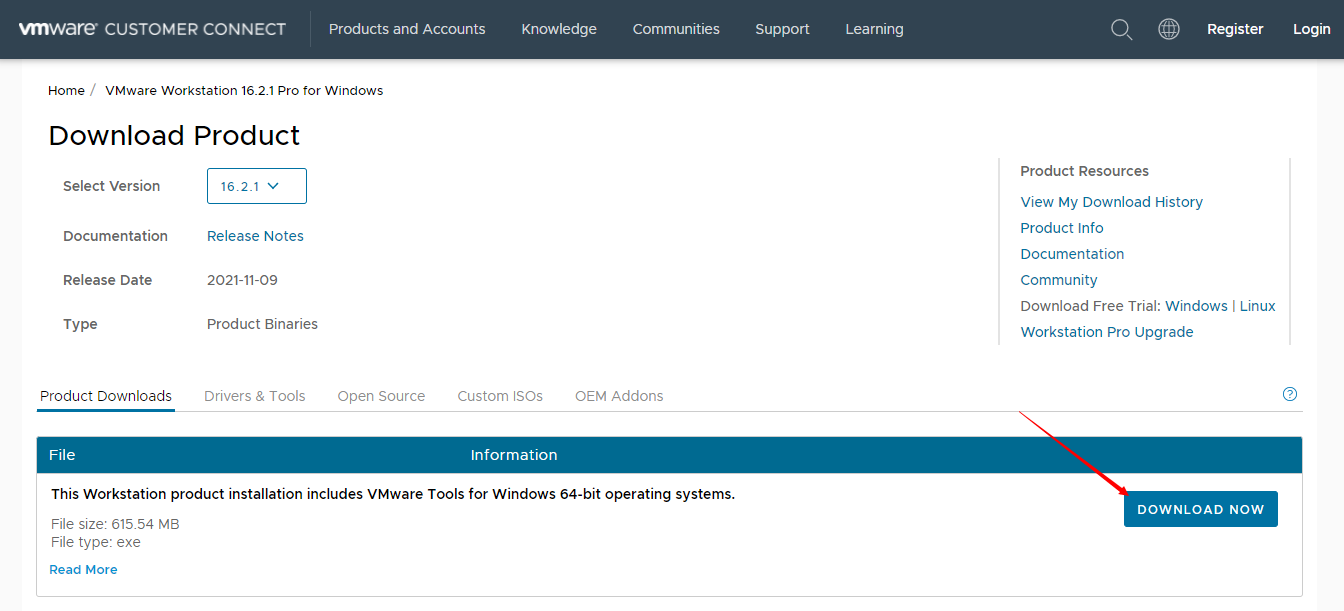Image resolution: width=1344 pixels, height=611 pixels.
Task: Open View My Download History
Action: [x=1111, y=202]
